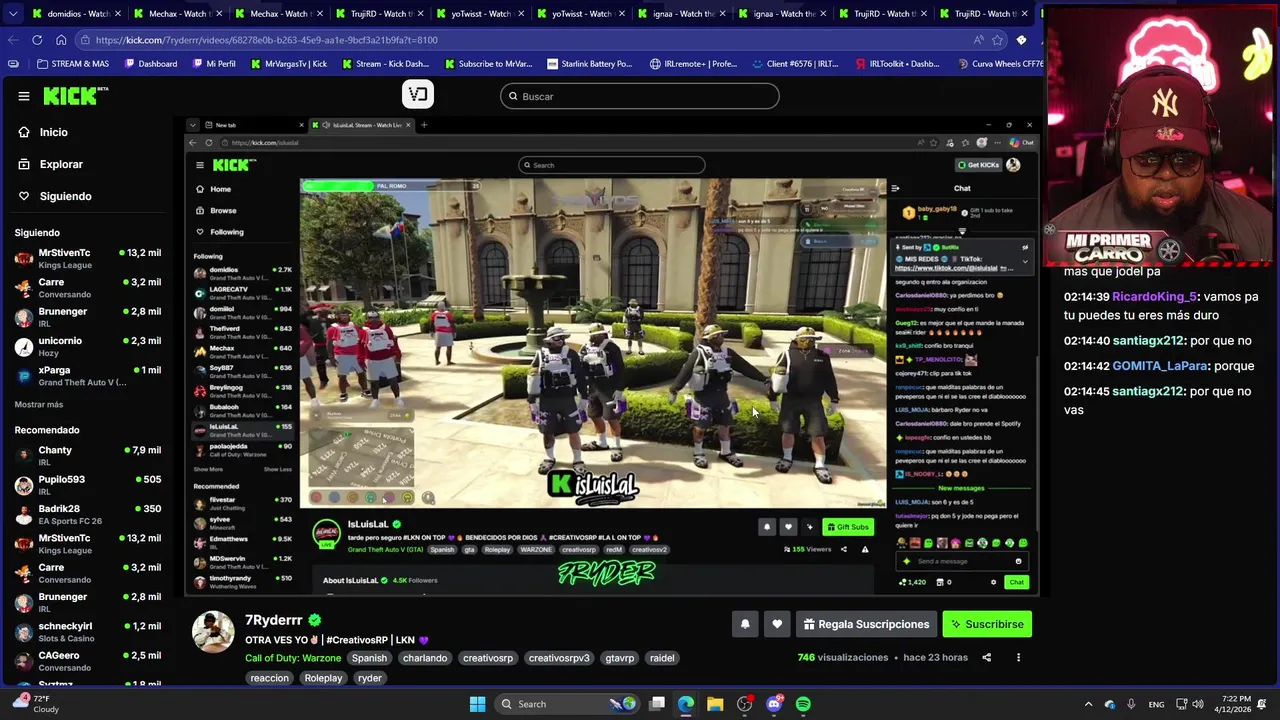1280x720 pixels.
Task: Open the Siguiendo sidebar item with heart
Action: [65, 196]
